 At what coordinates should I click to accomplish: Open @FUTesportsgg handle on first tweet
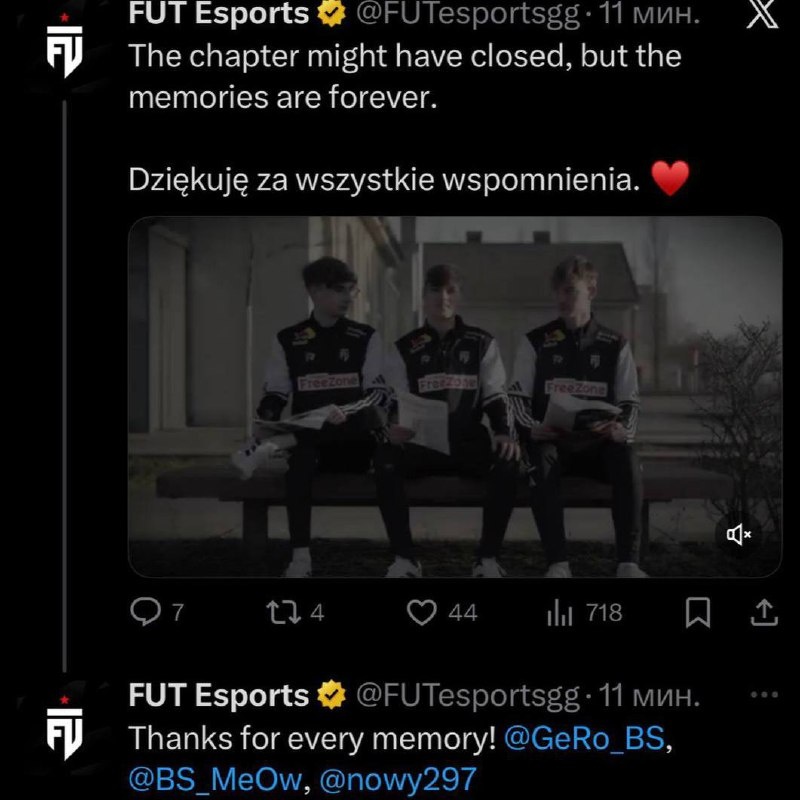point(467,14)
